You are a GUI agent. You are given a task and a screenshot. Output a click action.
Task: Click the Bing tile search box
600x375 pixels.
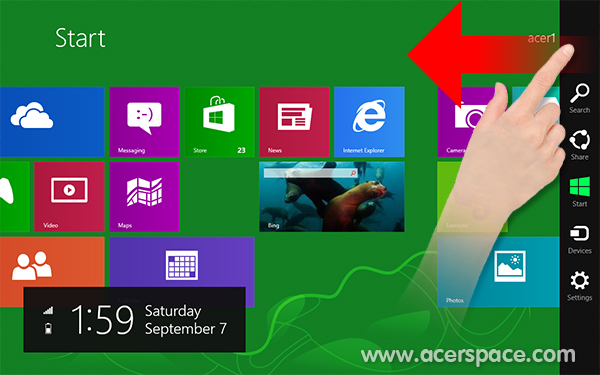pos(310,173)
